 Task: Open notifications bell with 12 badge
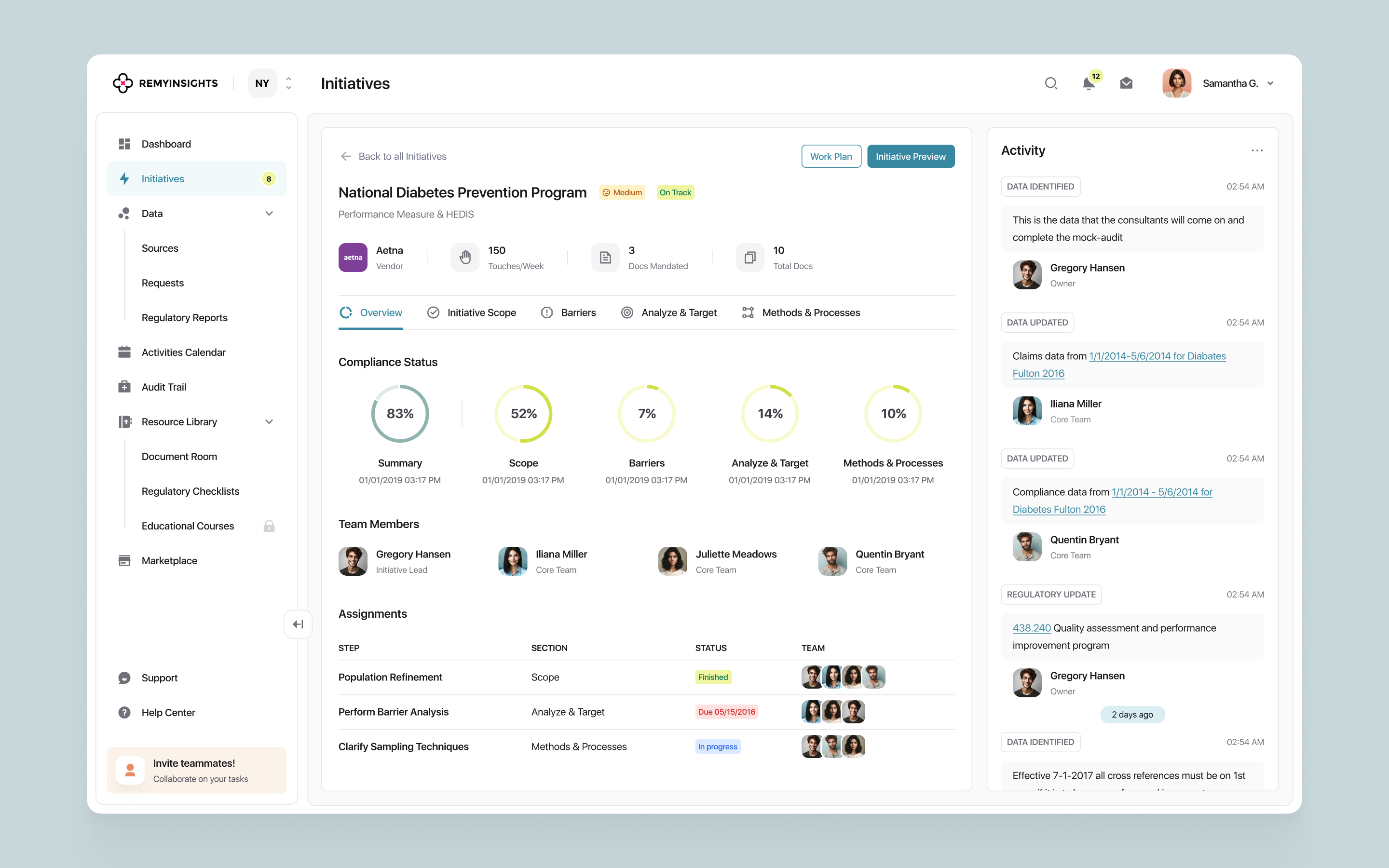tap(1089, 83)
